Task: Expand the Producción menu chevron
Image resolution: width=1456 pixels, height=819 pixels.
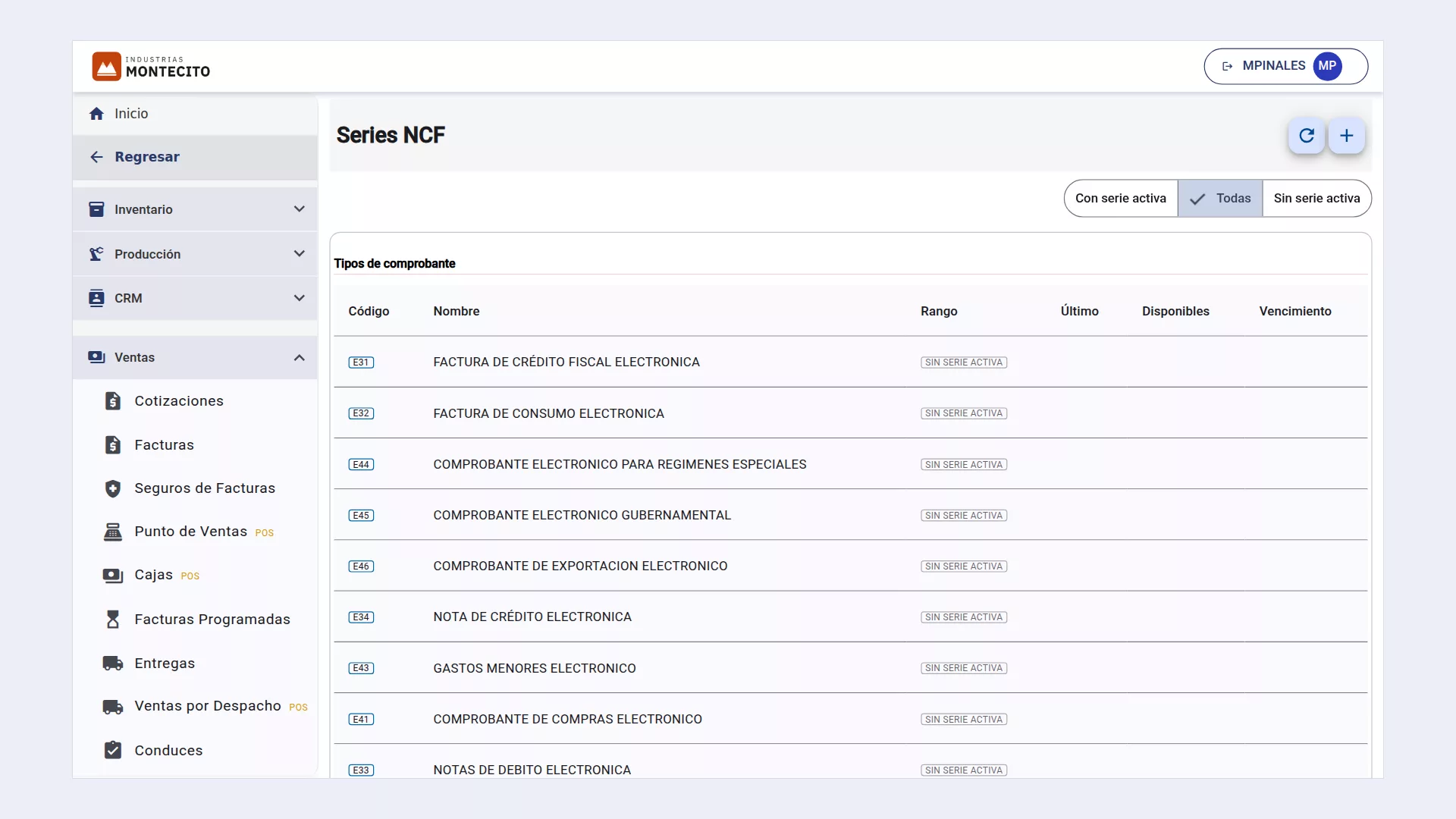Action: click(x=300, y=254)
